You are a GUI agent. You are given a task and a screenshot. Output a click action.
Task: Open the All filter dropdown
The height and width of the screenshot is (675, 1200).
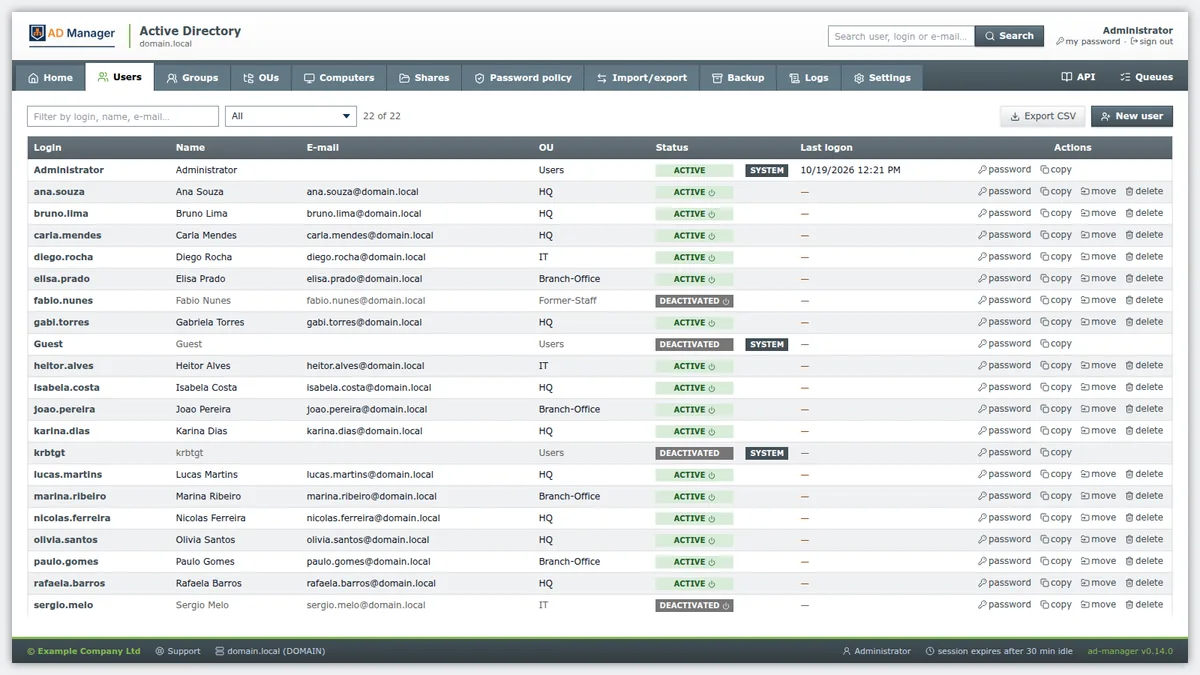(x=291, y=116)
